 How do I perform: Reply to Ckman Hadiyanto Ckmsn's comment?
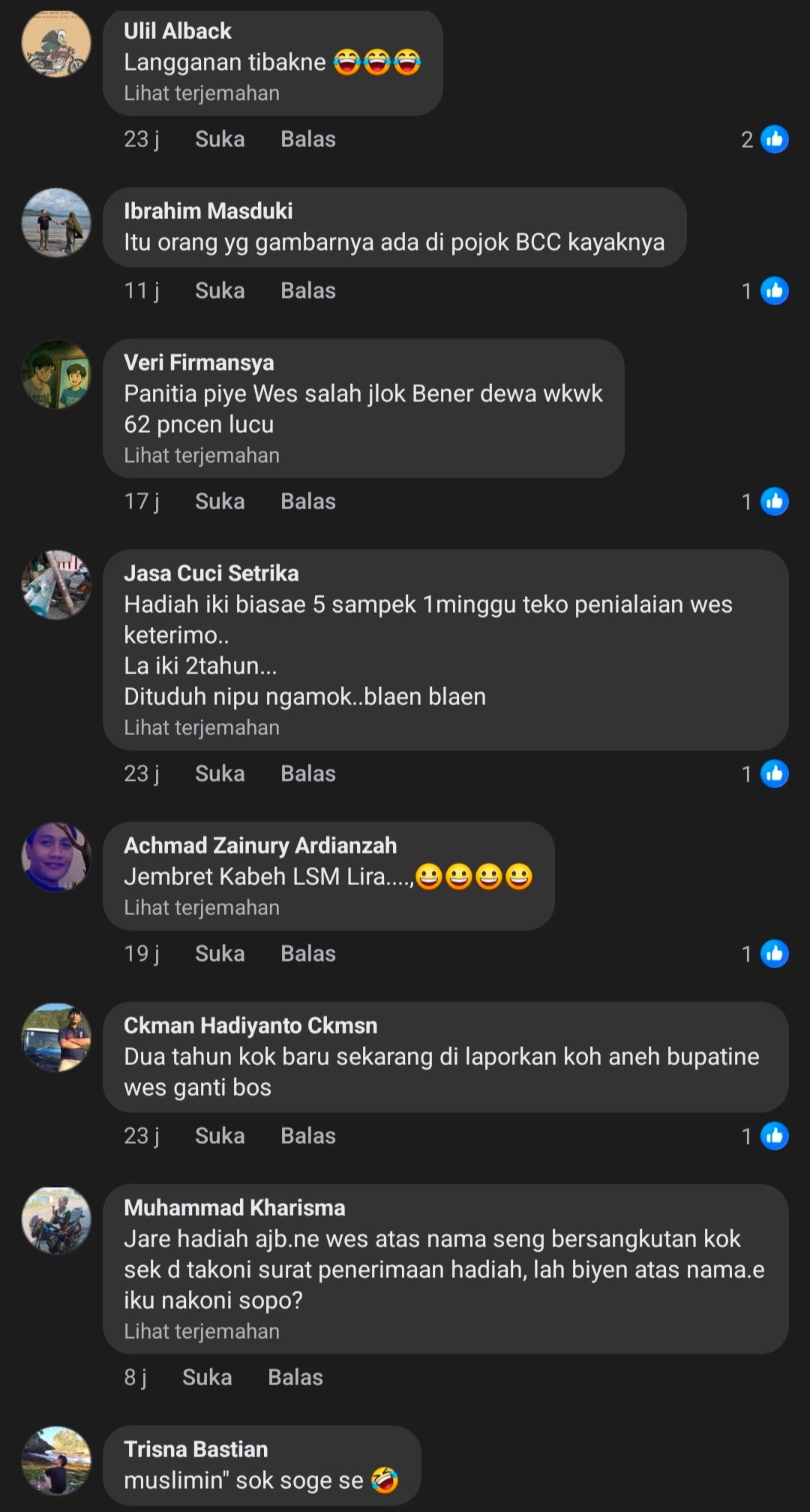308,1136
